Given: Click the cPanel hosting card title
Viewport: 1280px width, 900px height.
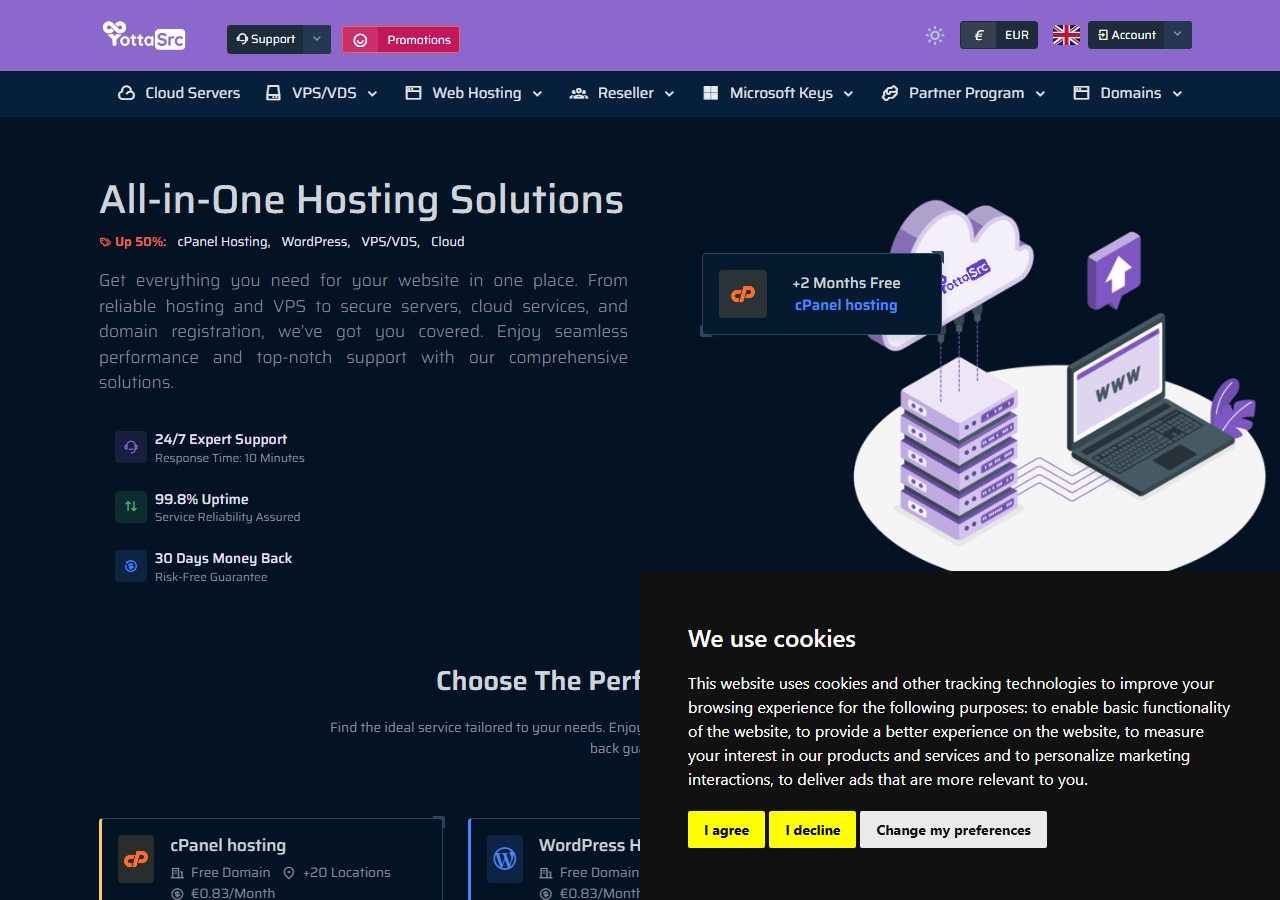Looking at the screenshot, I should (228, 846).
